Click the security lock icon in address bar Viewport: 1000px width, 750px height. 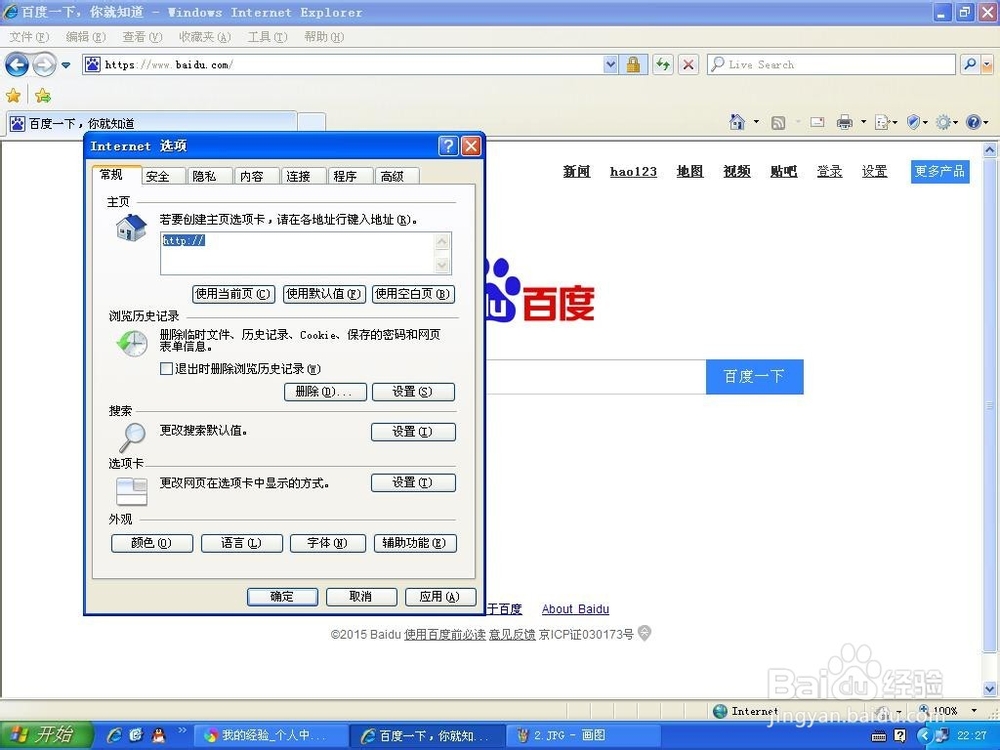coord(633,64)
